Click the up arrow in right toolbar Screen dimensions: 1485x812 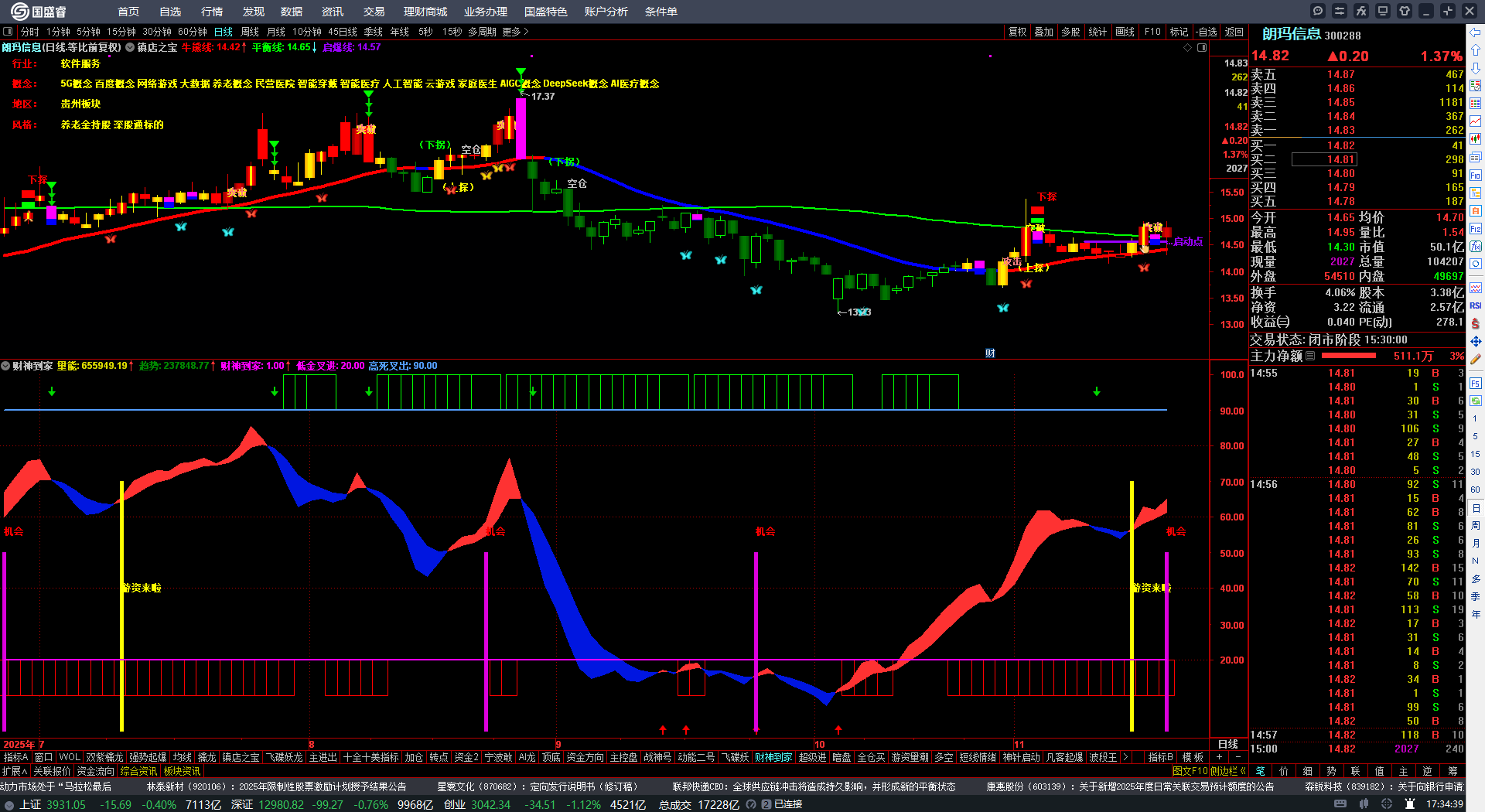tap(1476, 50)
